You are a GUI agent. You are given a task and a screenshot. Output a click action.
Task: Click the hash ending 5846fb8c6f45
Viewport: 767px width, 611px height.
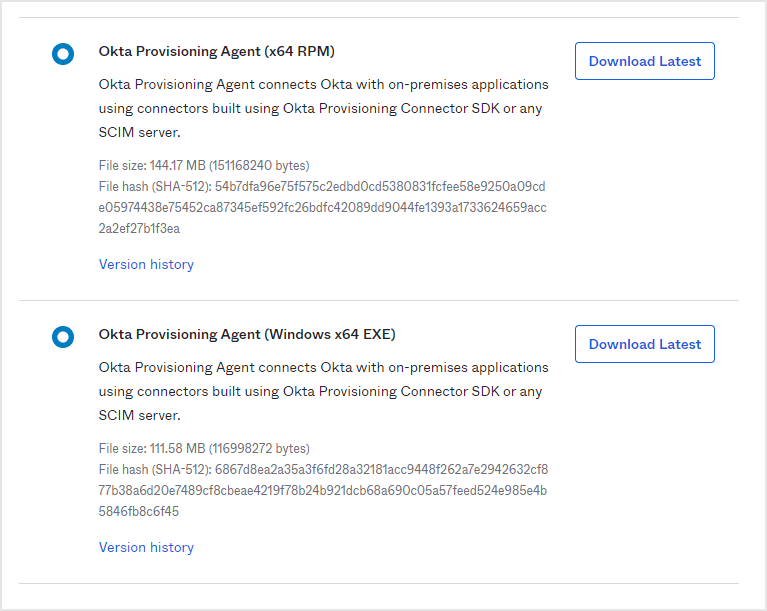pyautogui.click(x=139, y=511)
